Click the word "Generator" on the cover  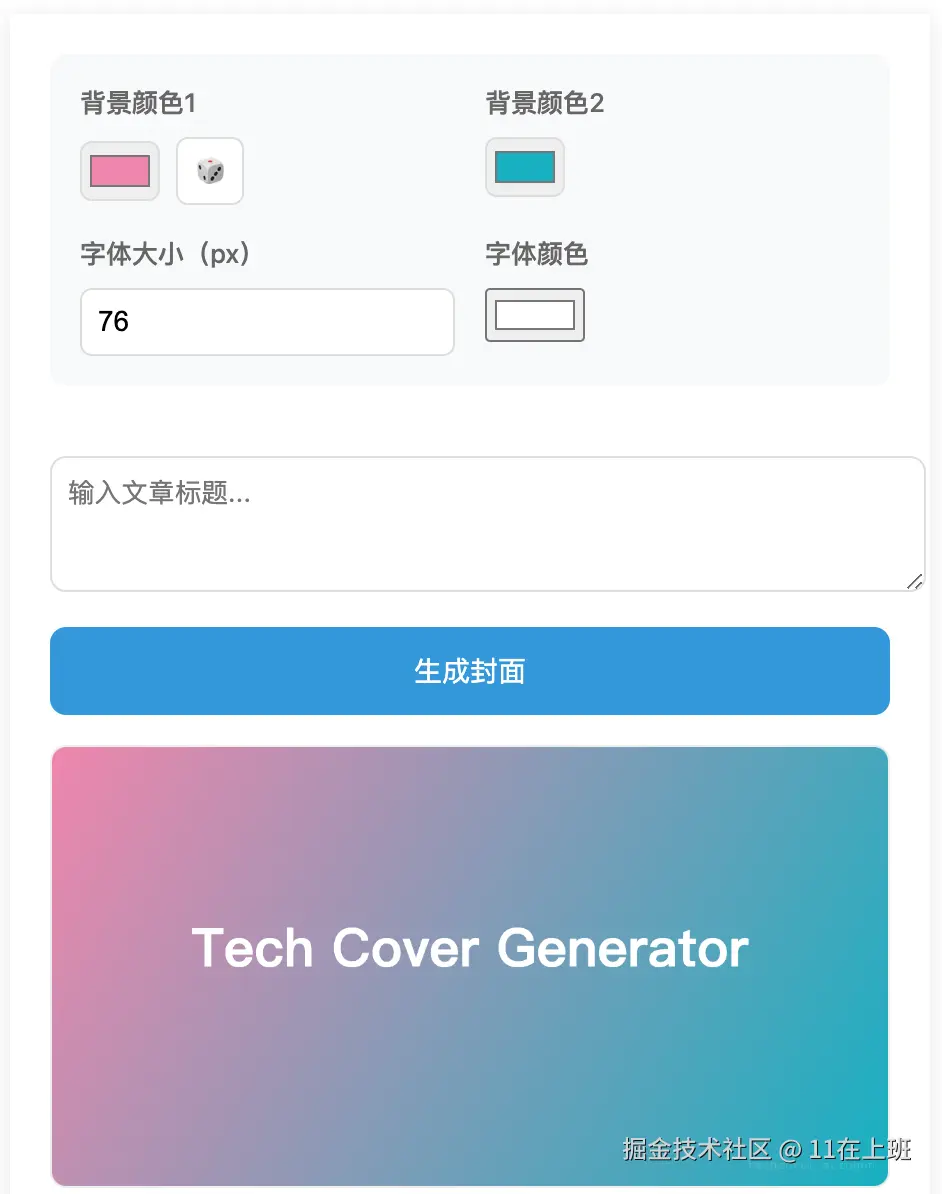click(622, 948)
